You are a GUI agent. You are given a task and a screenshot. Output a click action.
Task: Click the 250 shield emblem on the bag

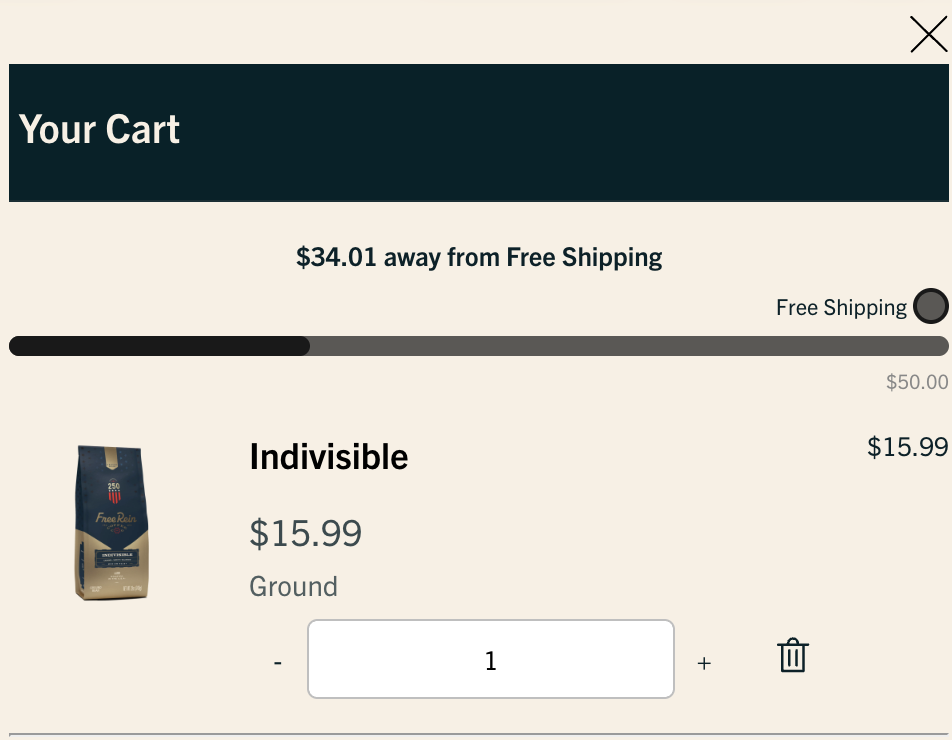(x=114, y=491)
